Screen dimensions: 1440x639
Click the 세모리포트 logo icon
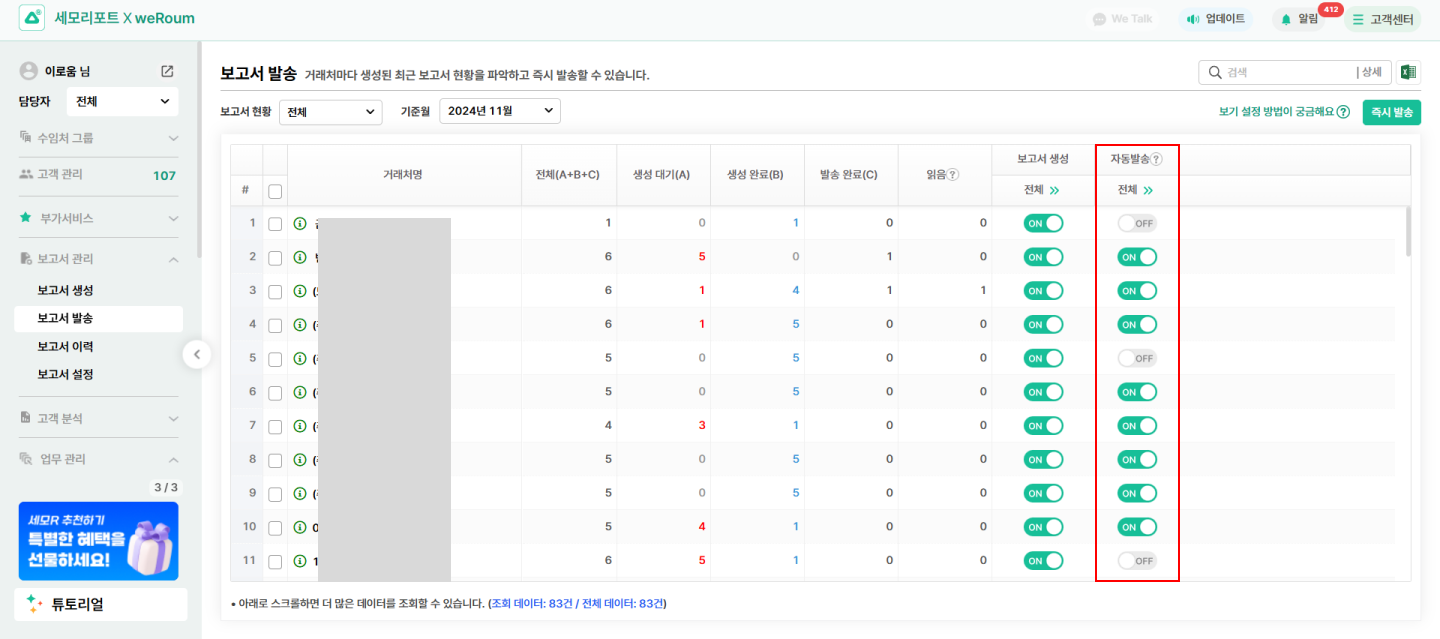coord(32,18)
